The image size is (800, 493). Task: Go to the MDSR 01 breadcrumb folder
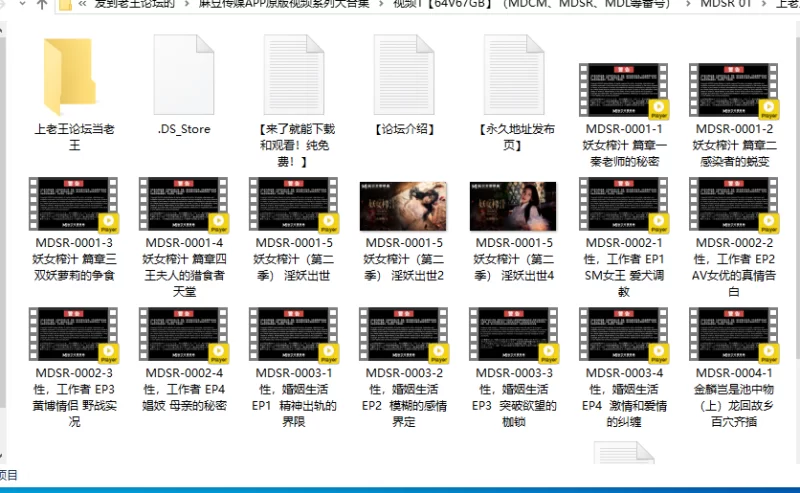click(726, 4)
